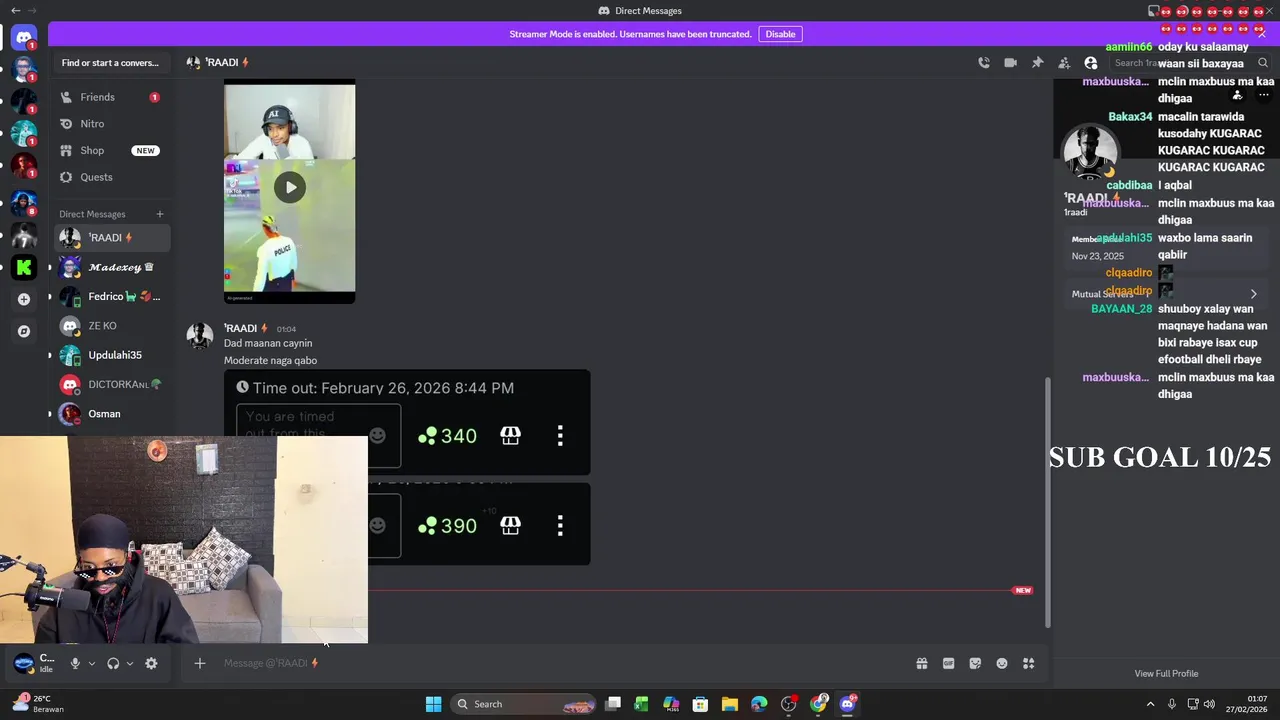Open DM with Fedrico
Screen dimensions: 1280x720
click(111, 296)
